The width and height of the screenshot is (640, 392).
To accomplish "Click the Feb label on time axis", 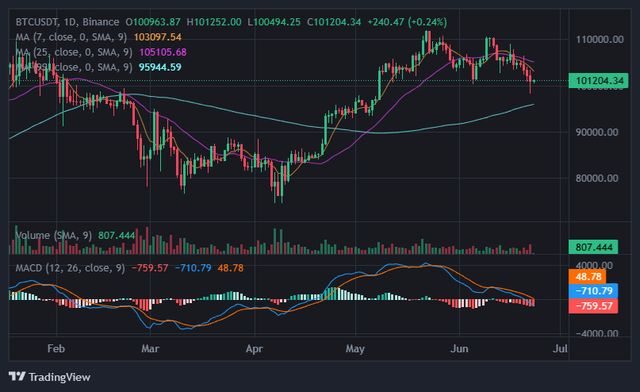I will [56, 349].
